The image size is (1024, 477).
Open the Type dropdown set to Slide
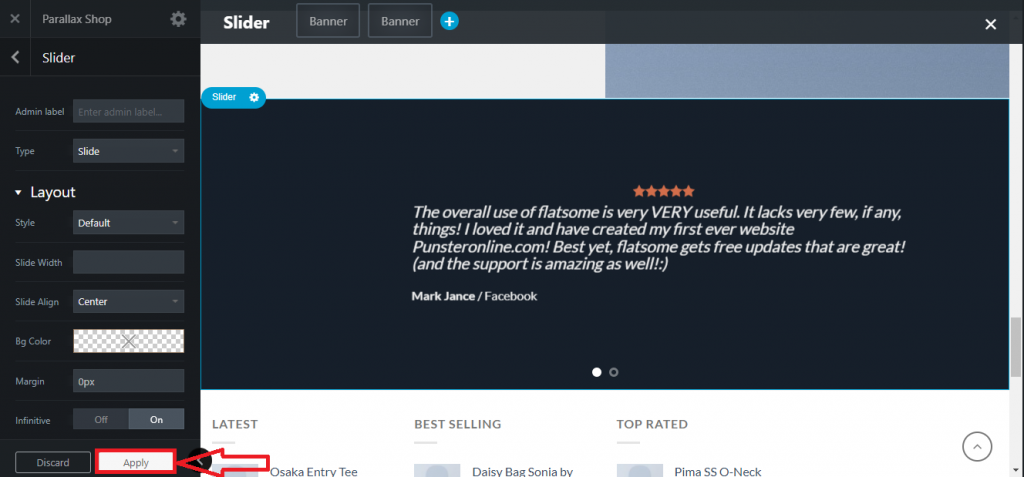[x=129, y=151]
